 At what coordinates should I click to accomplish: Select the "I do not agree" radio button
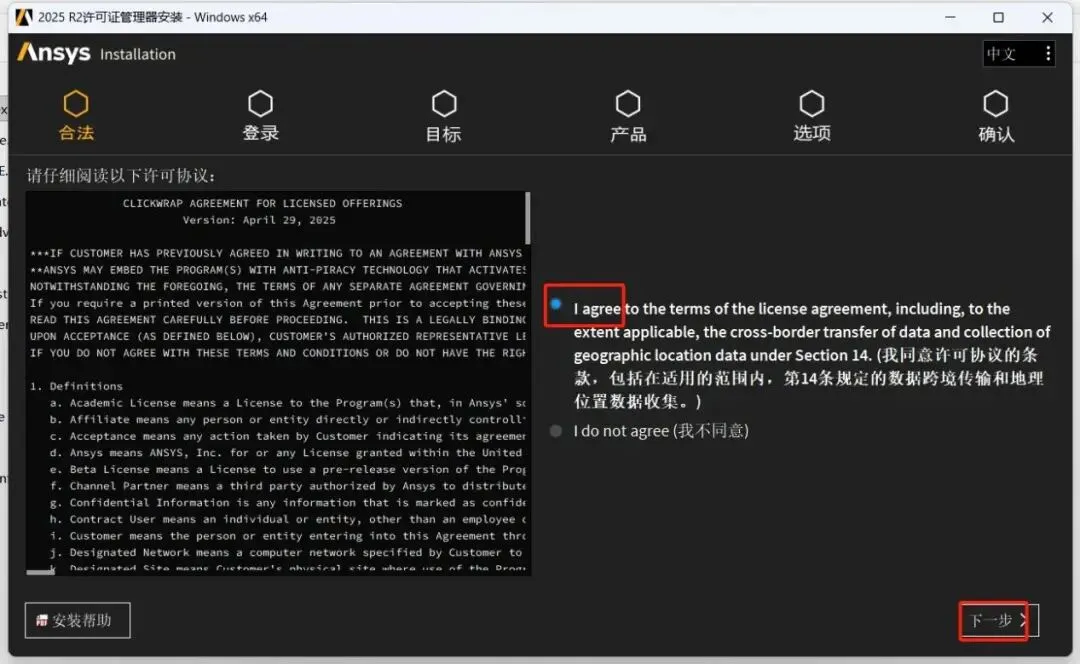tap(556, 431)
